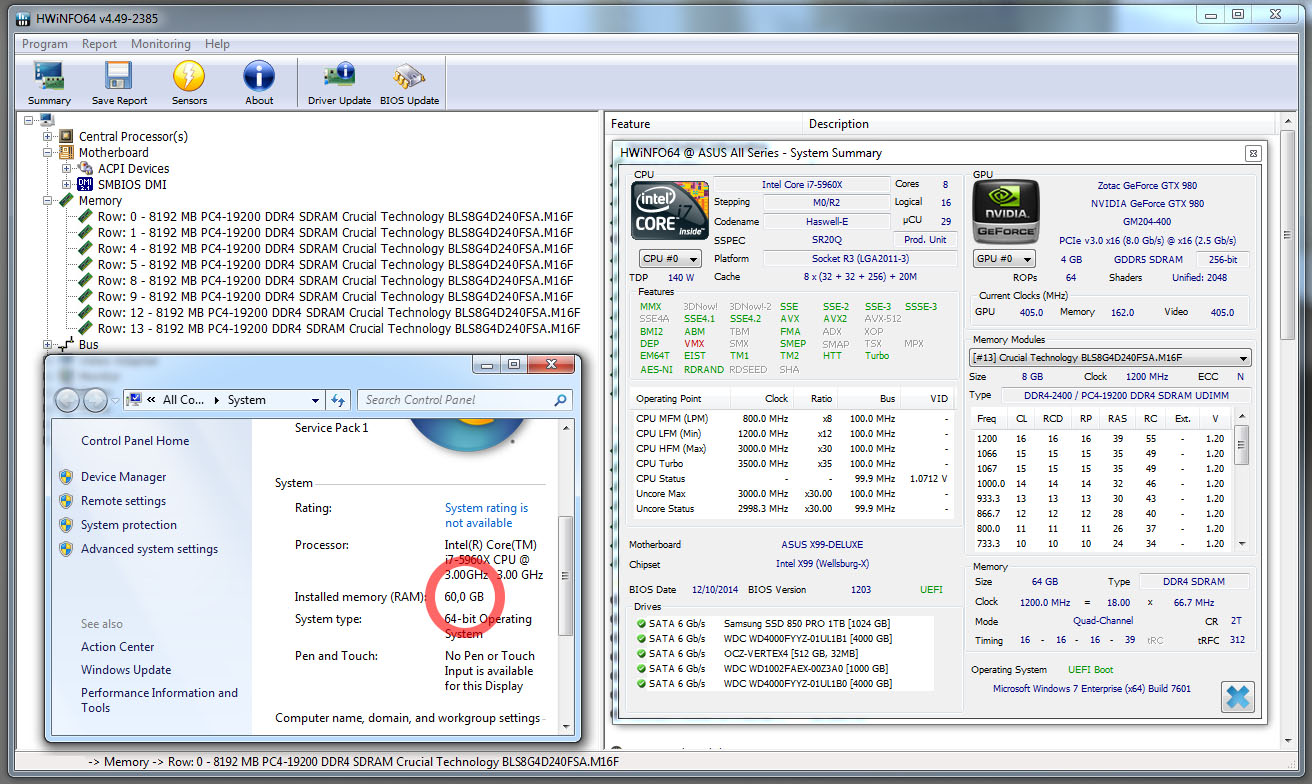Select the Motherboard tree icon
This screenshot has height=784, width=1312.
66,153
